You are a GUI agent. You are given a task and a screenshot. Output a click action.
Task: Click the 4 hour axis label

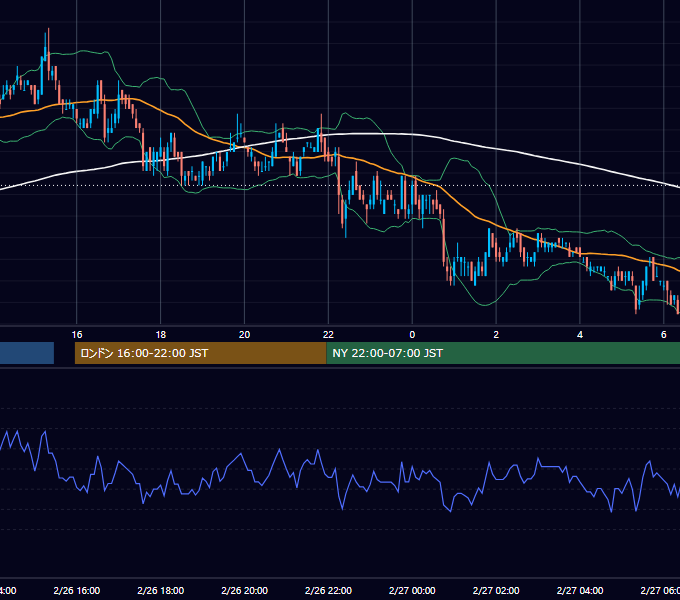580,334
